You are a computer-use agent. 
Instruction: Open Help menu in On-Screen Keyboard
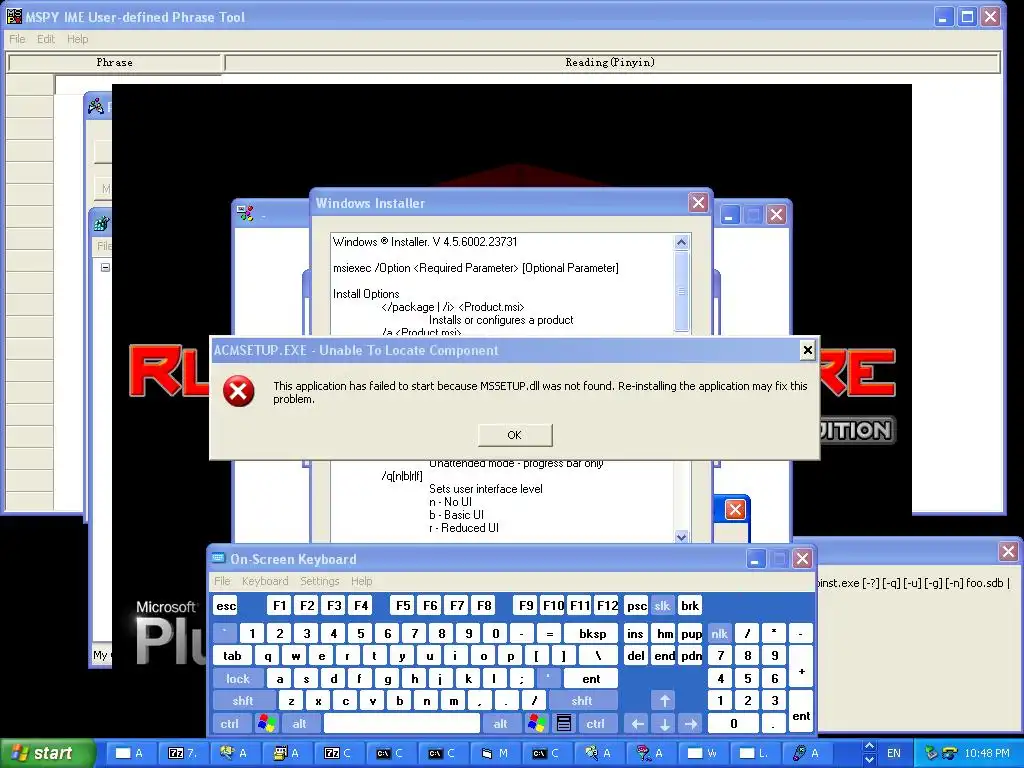click(361, 581)
